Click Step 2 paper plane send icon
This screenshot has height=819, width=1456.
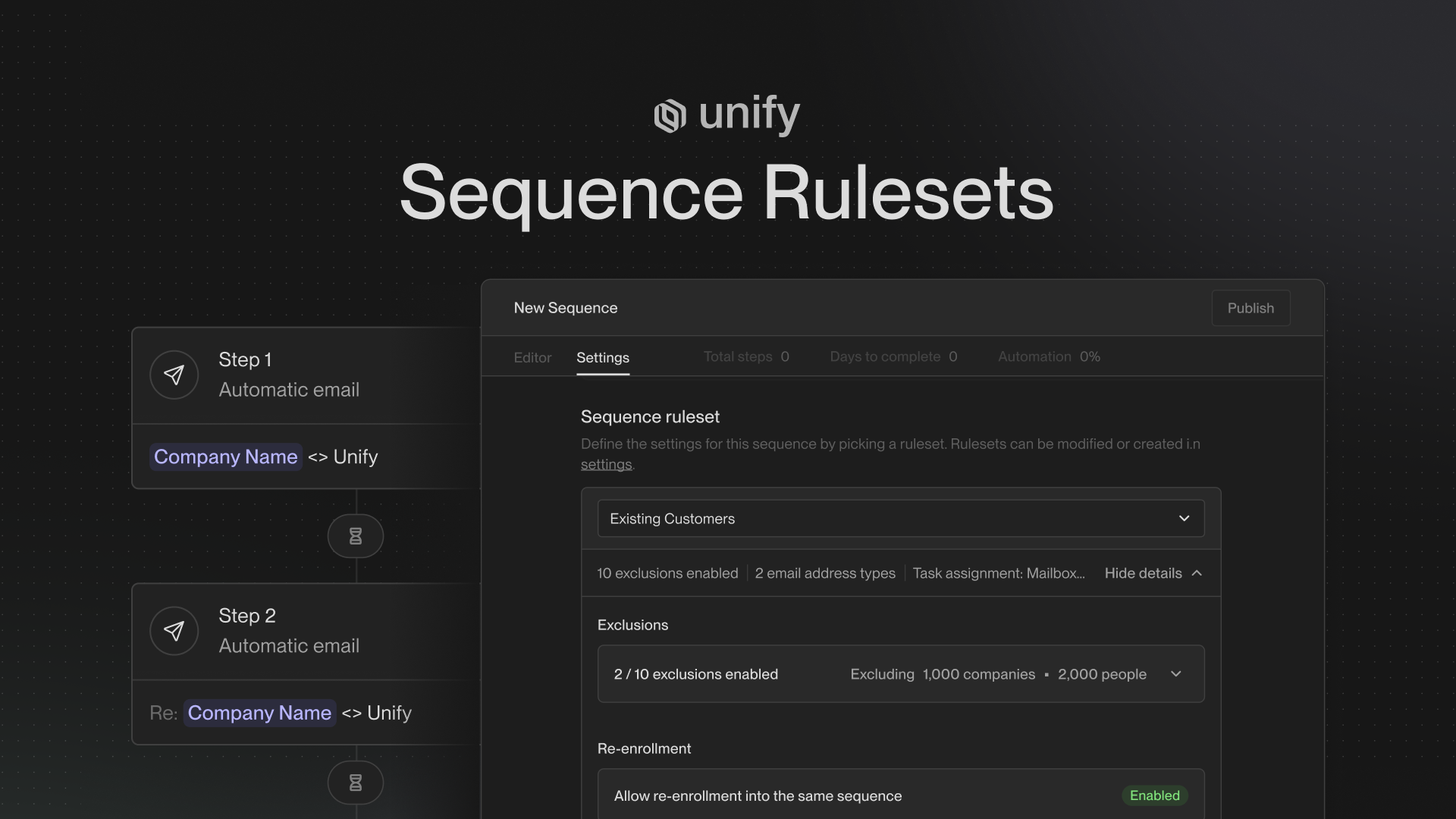pos(174,631)
